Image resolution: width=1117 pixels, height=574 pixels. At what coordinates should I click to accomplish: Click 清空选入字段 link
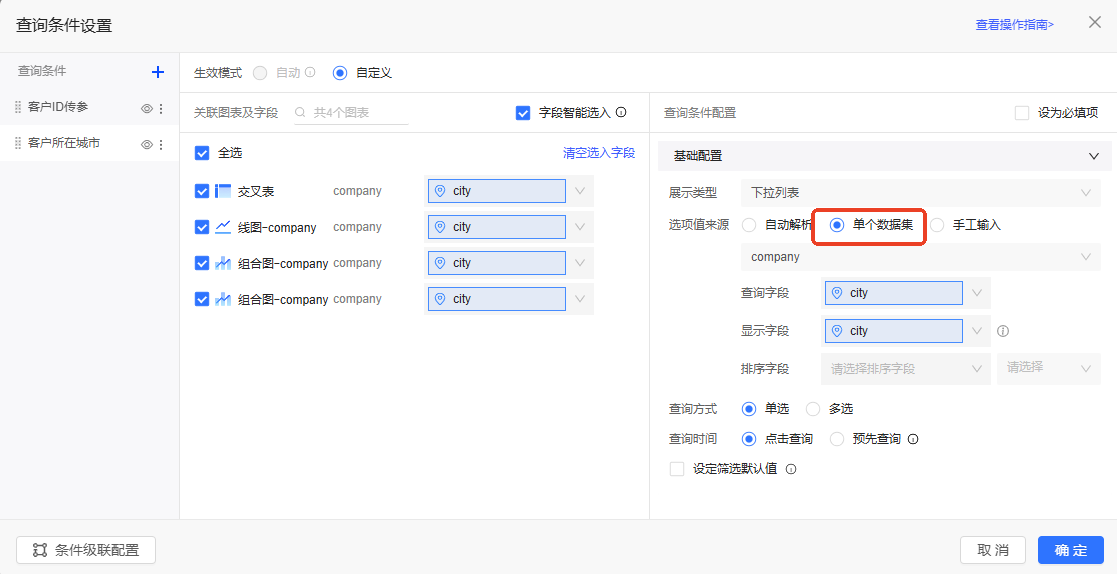(598, 153)
